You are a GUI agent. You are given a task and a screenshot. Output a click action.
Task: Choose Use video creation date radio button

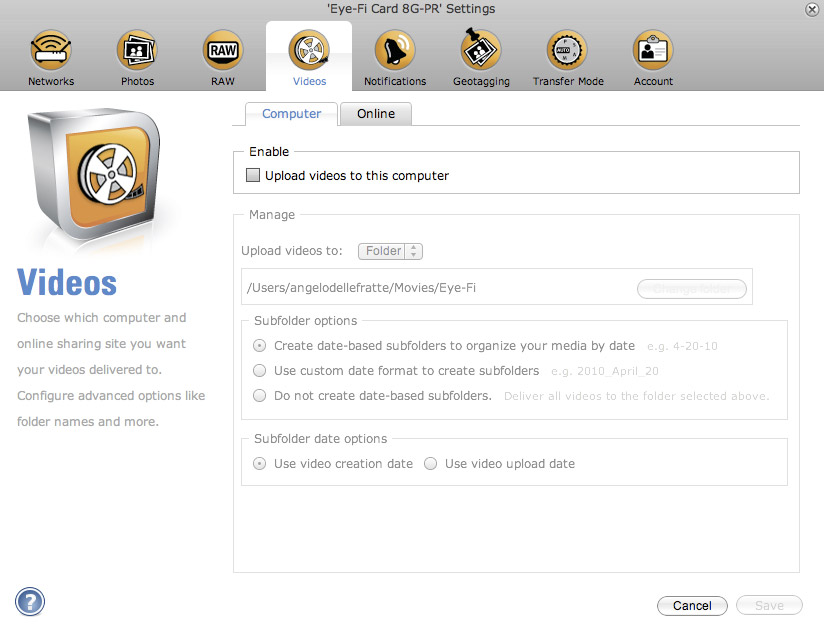pos(260,464)
